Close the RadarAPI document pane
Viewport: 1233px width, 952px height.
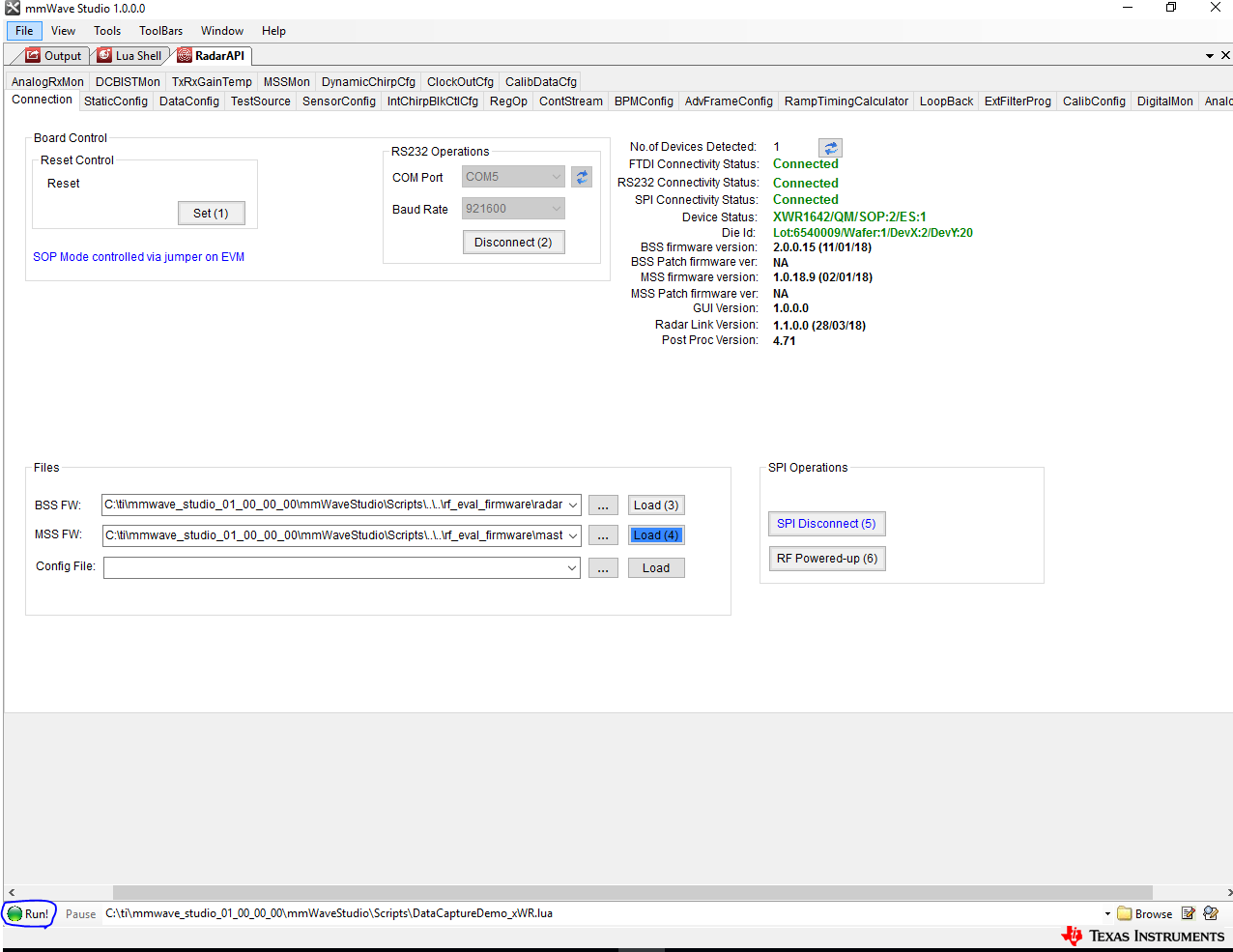pos(1225,56)
